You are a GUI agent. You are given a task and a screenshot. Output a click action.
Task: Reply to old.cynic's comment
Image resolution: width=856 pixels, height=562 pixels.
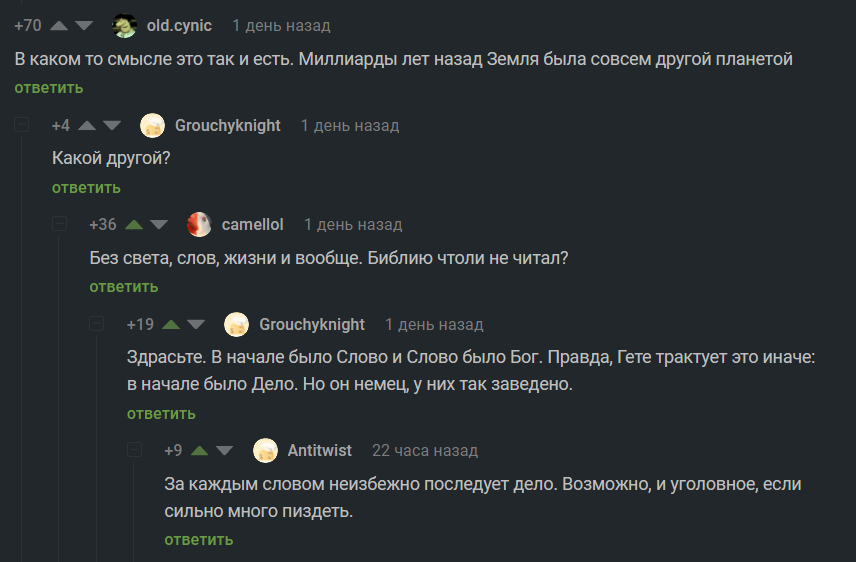(48, 88)
